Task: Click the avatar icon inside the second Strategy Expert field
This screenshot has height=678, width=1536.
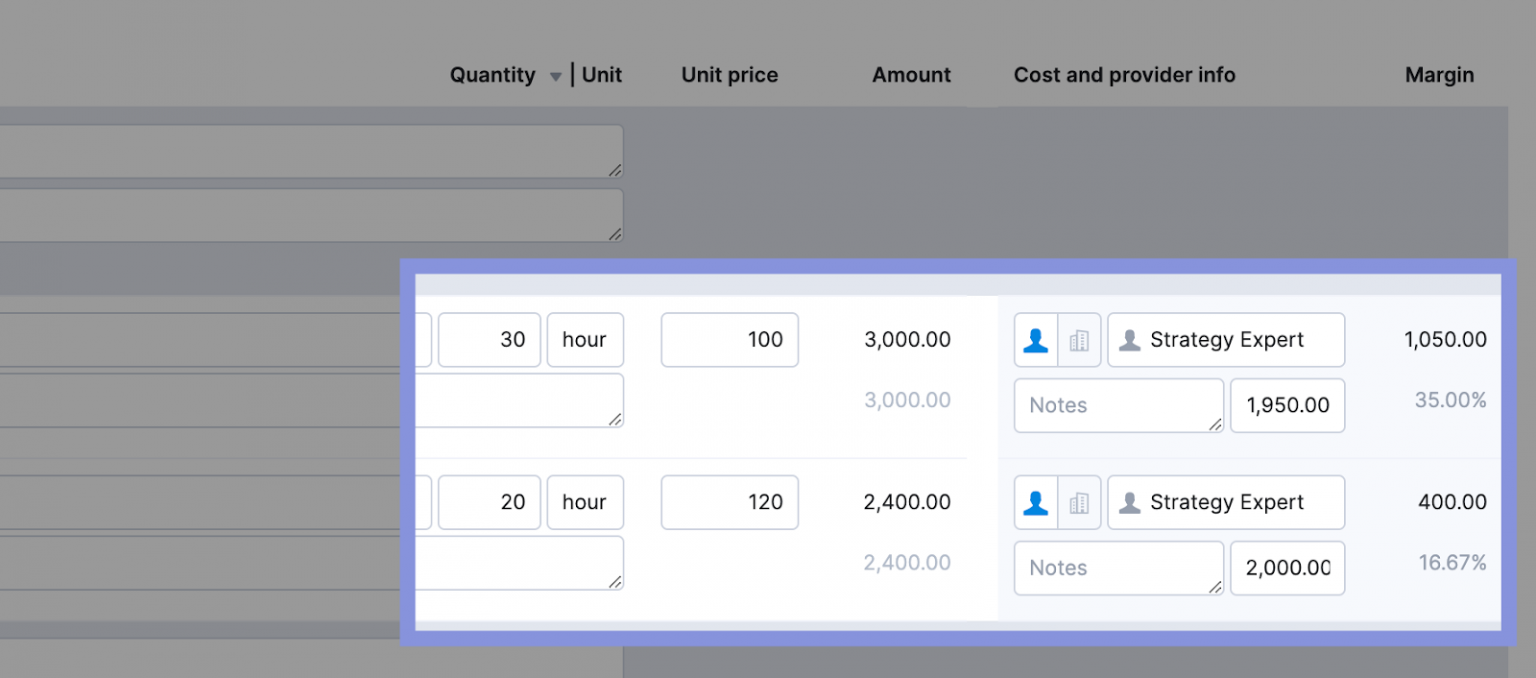Action: 1132,502
